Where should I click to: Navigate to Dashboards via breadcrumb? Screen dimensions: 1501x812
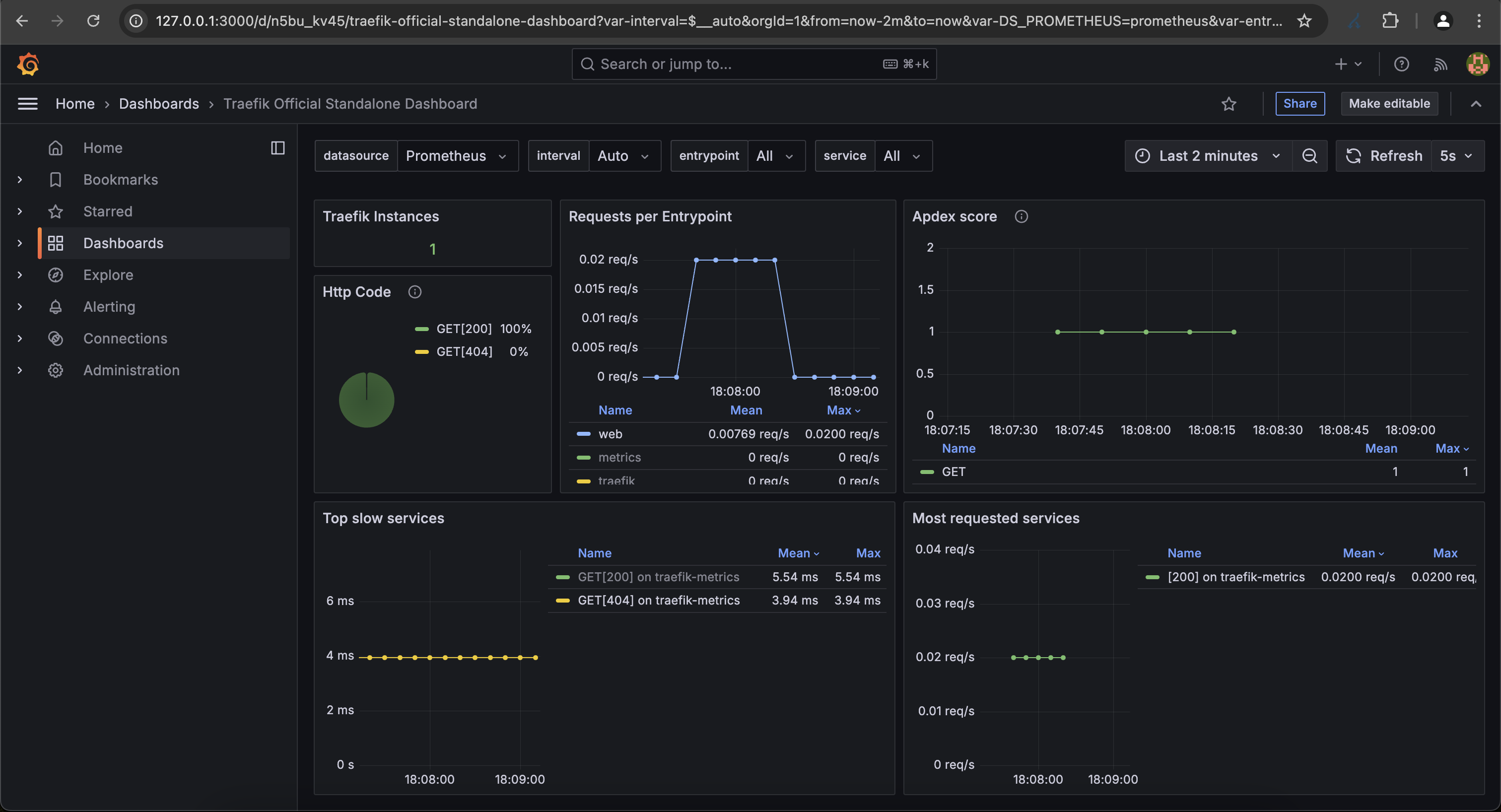tap(159, 104)
